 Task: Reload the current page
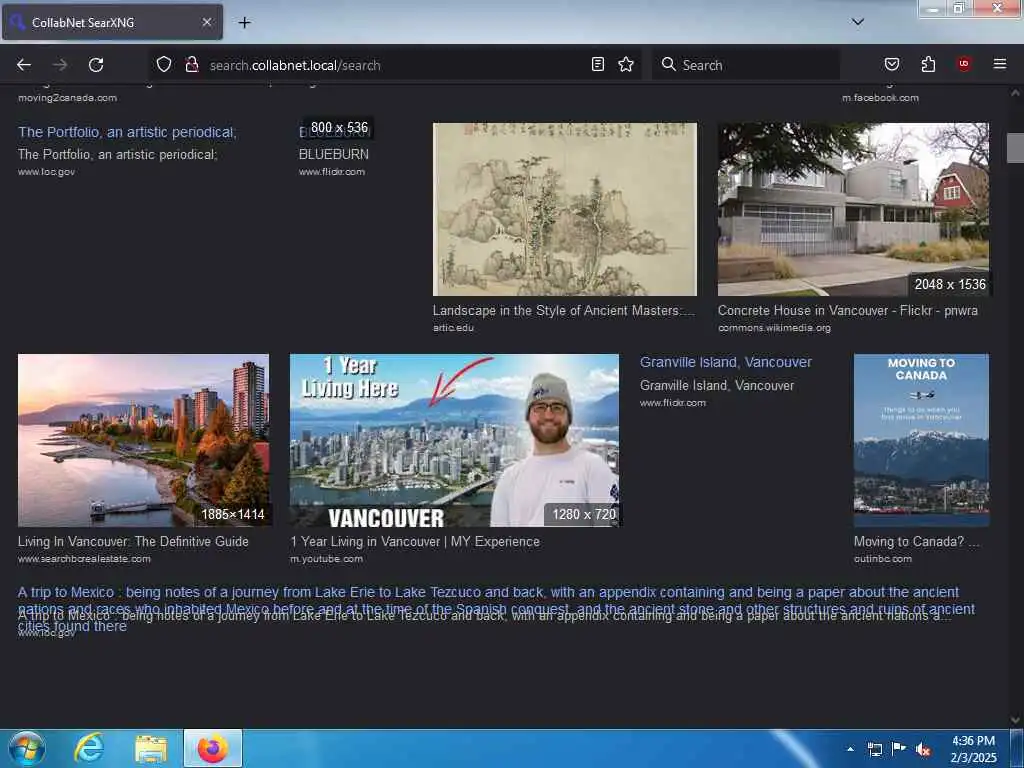click(96, 65)
